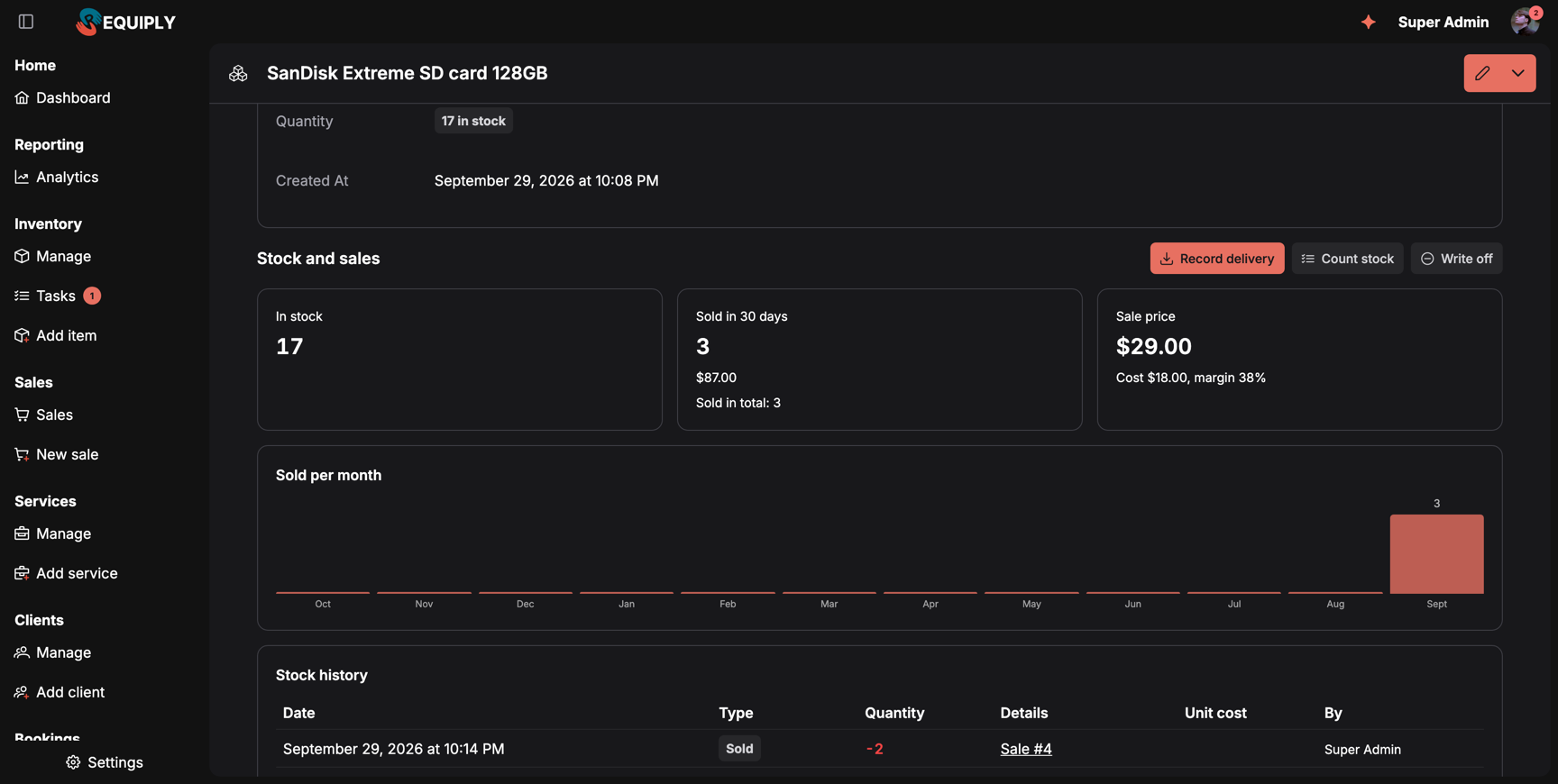
Task: Open the Sale #4 link
Action: tap(1026, 749)
